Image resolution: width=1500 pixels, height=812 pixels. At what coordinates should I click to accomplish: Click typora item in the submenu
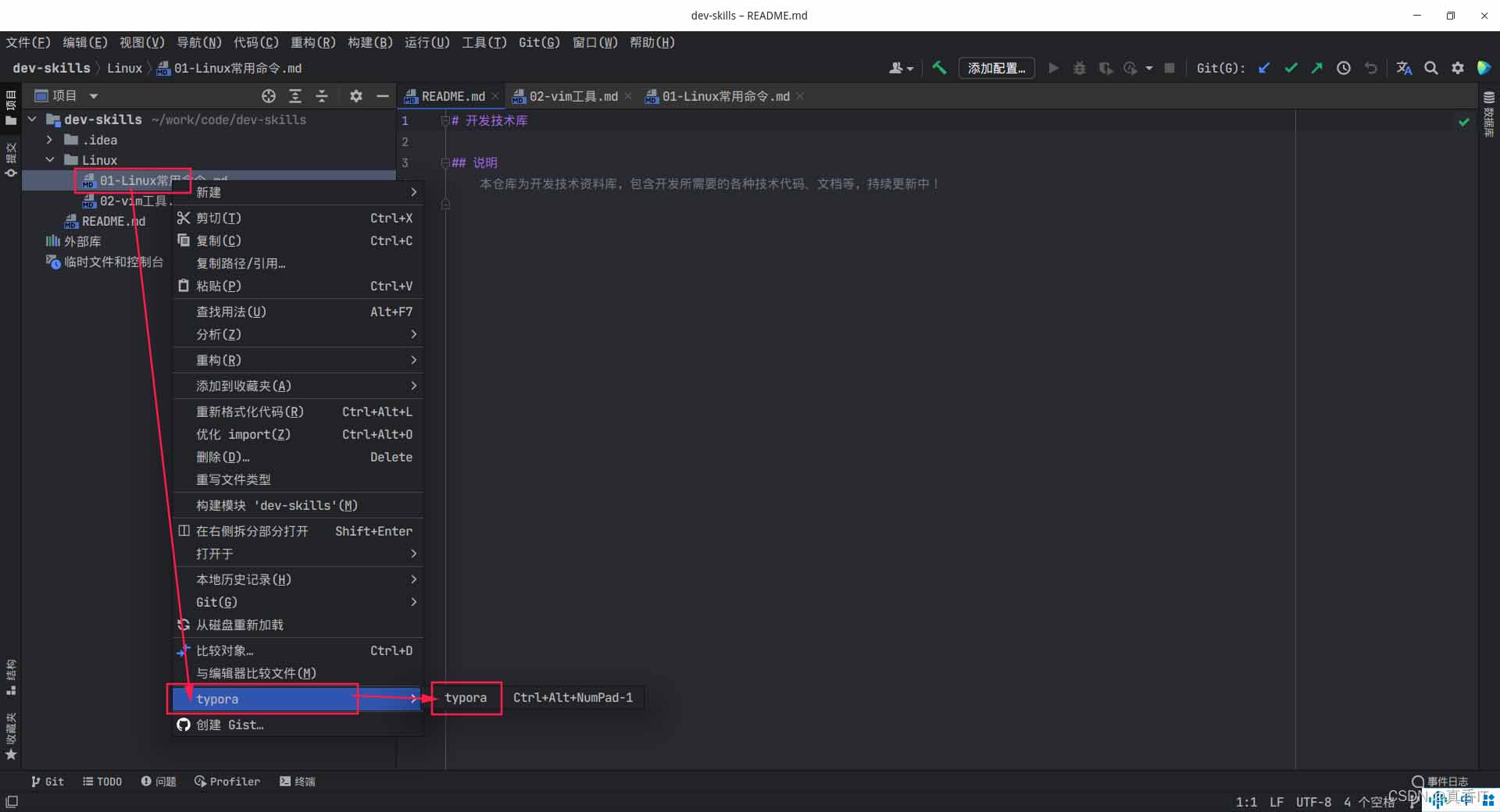tap(539, 697)
